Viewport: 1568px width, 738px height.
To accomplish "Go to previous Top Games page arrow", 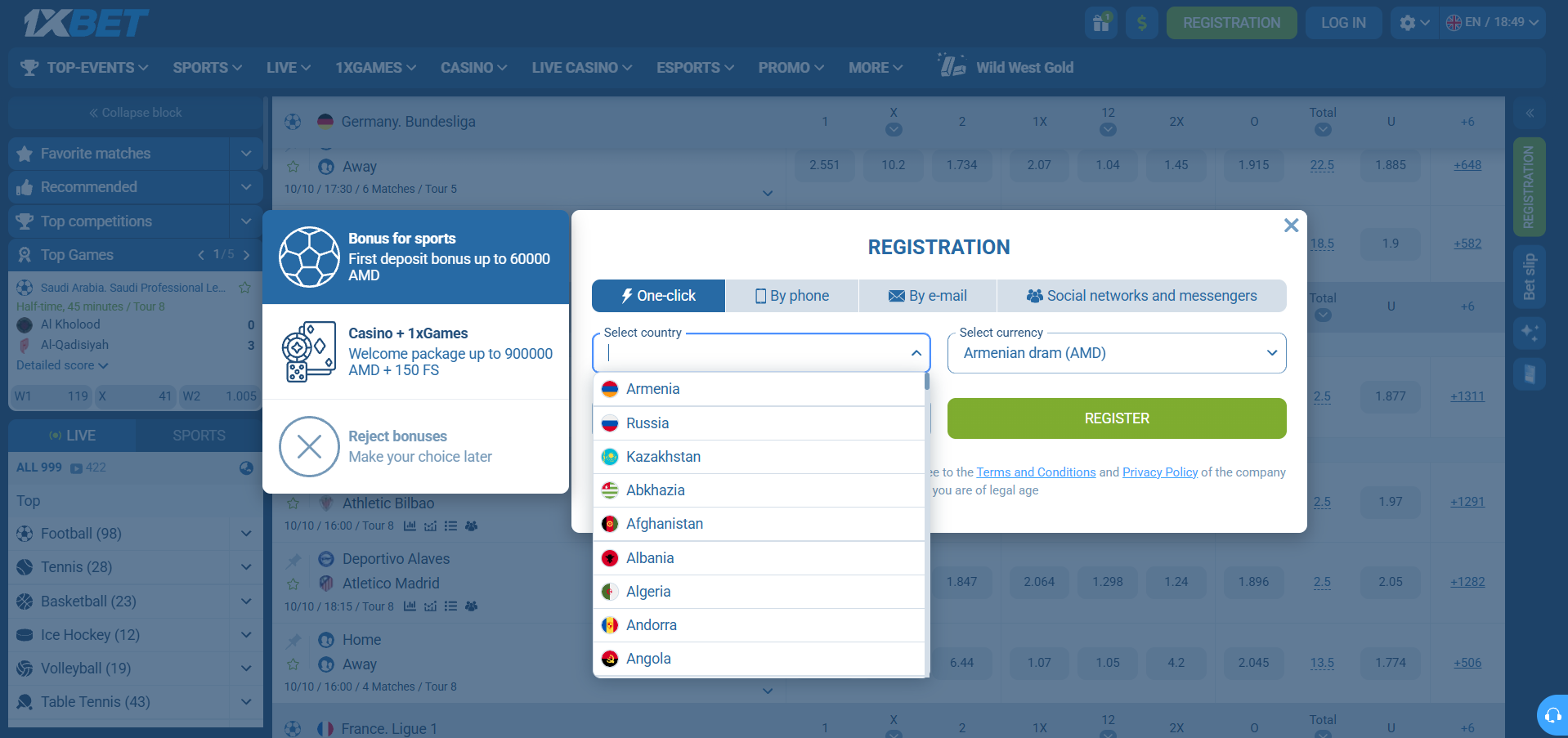I will coord(200,255).
